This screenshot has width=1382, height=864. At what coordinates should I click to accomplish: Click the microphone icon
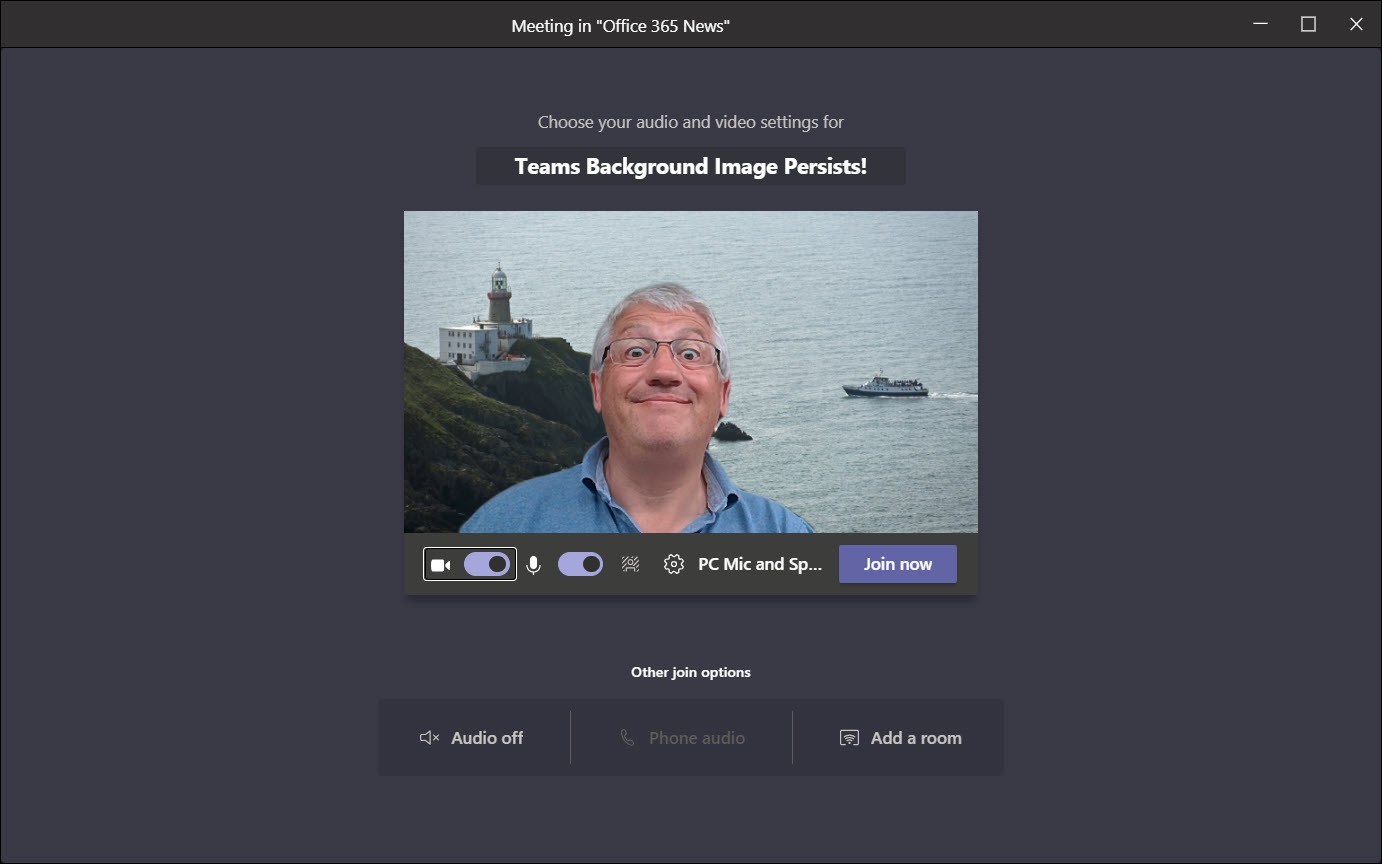pos(534,565)
